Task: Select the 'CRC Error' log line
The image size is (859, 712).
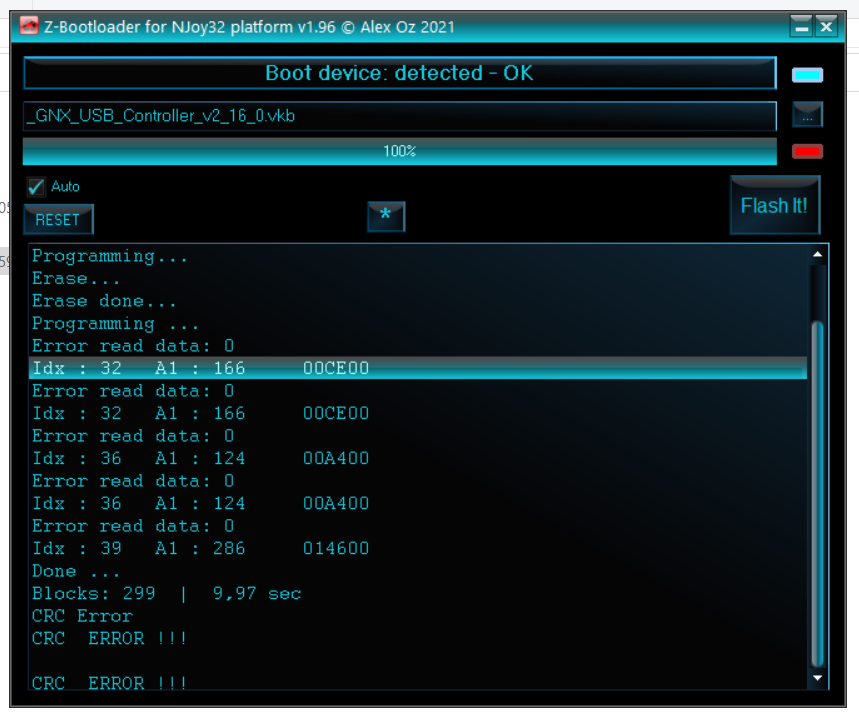Action: [417, 616]
